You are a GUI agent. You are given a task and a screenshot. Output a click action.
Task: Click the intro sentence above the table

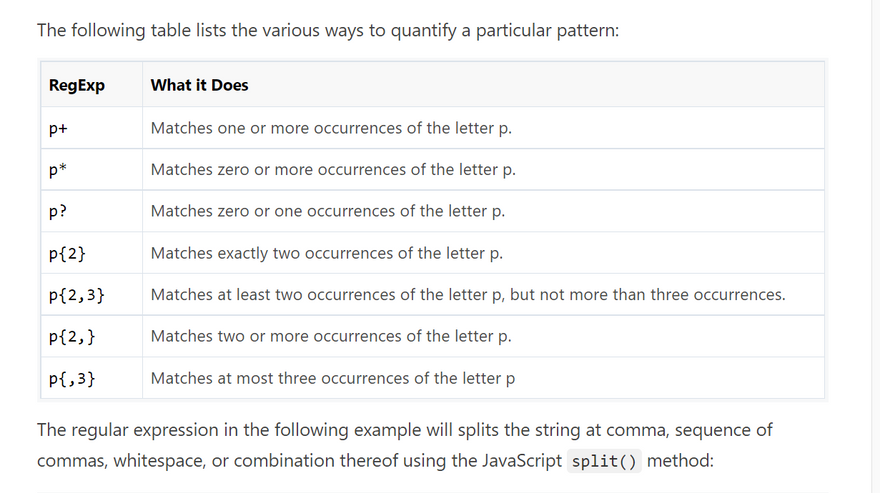click(328, 30)
